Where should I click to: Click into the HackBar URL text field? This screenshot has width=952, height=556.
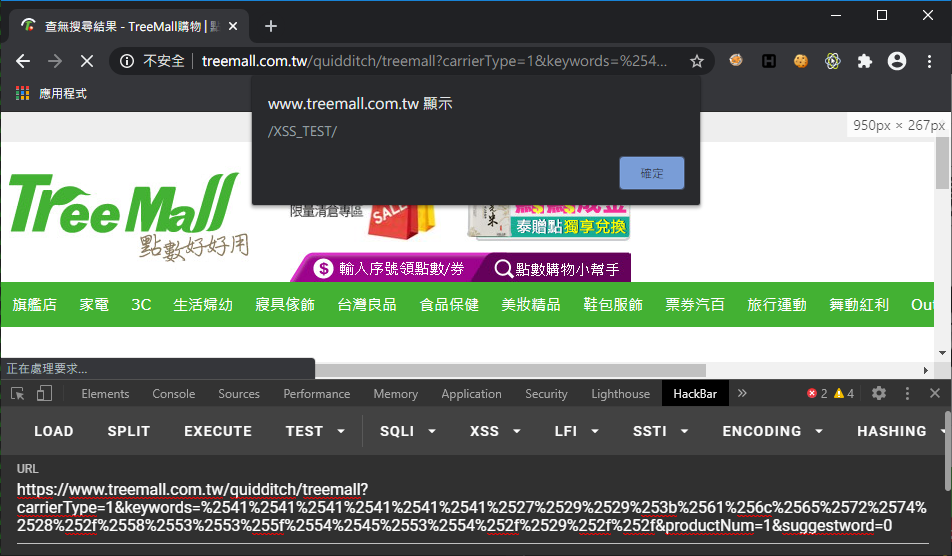click(x=472, y=507)
